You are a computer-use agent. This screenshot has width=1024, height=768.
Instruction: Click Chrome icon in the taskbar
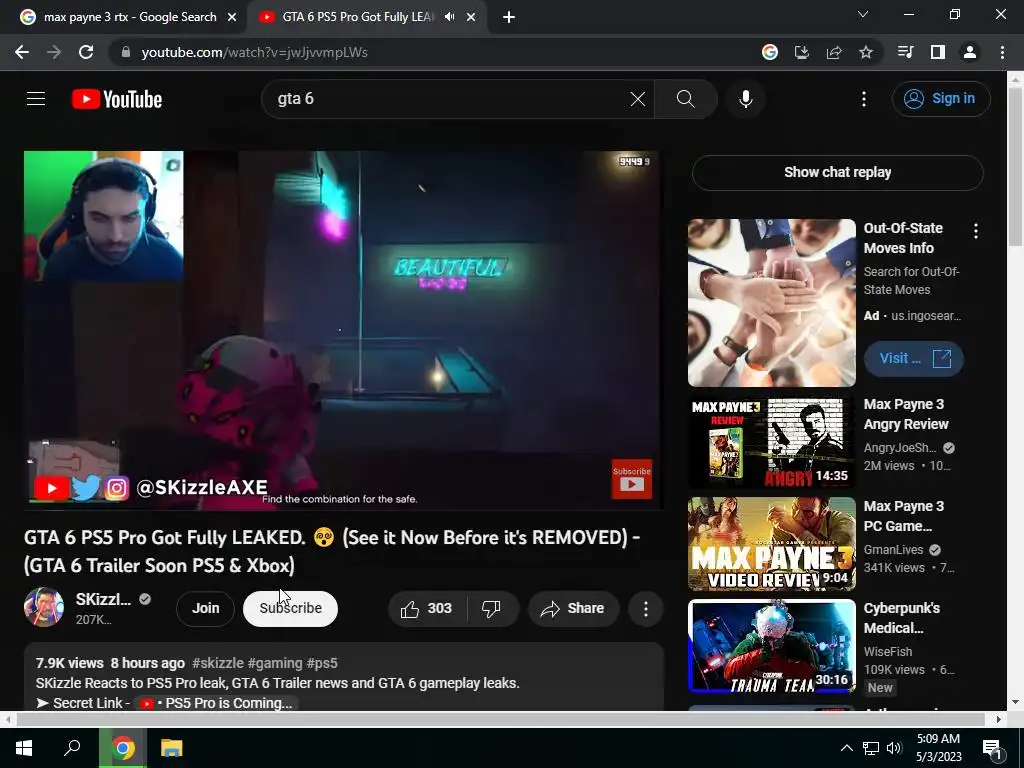pos(123,748)
